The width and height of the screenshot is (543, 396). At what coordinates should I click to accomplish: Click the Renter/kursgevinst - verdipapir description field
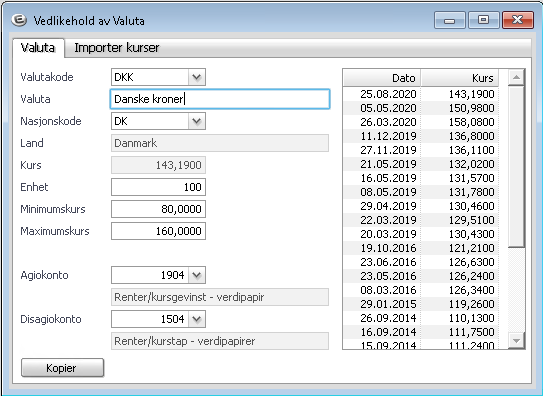(x=220, y=297)
